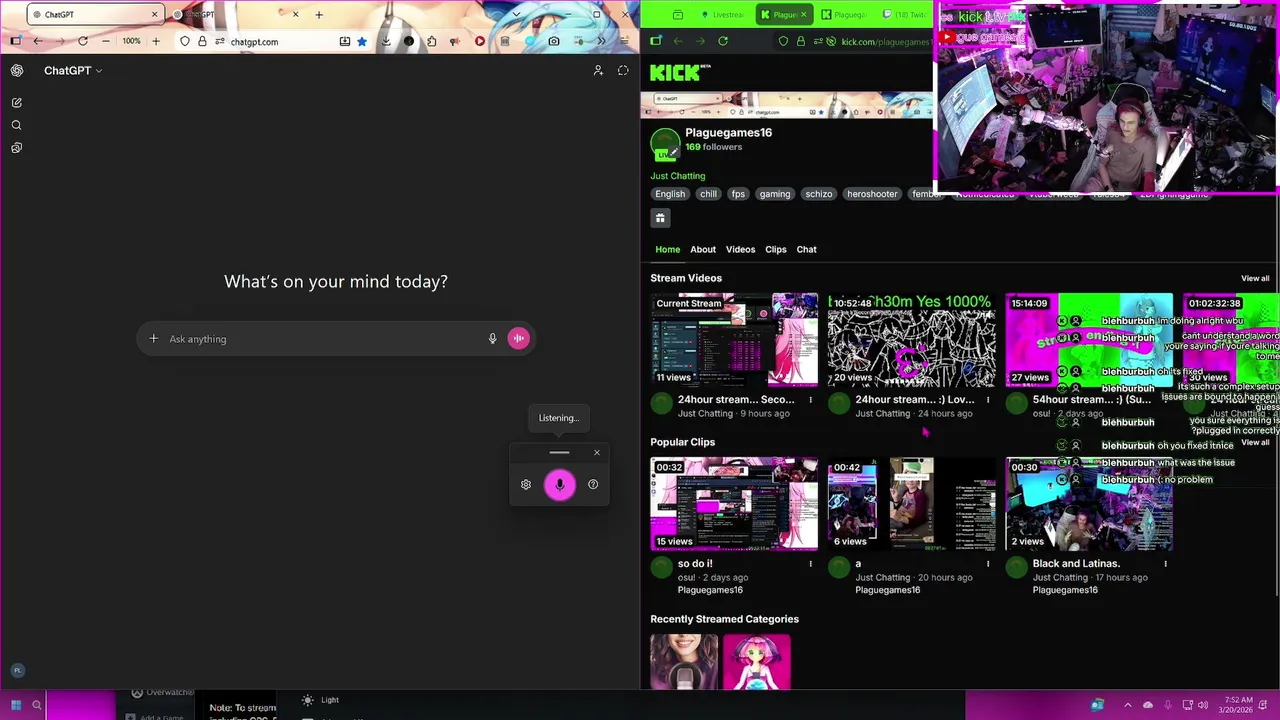Open voice typing settings gear
The width and height of the screenshot is (1280, 720).
(x=526, y=485)
